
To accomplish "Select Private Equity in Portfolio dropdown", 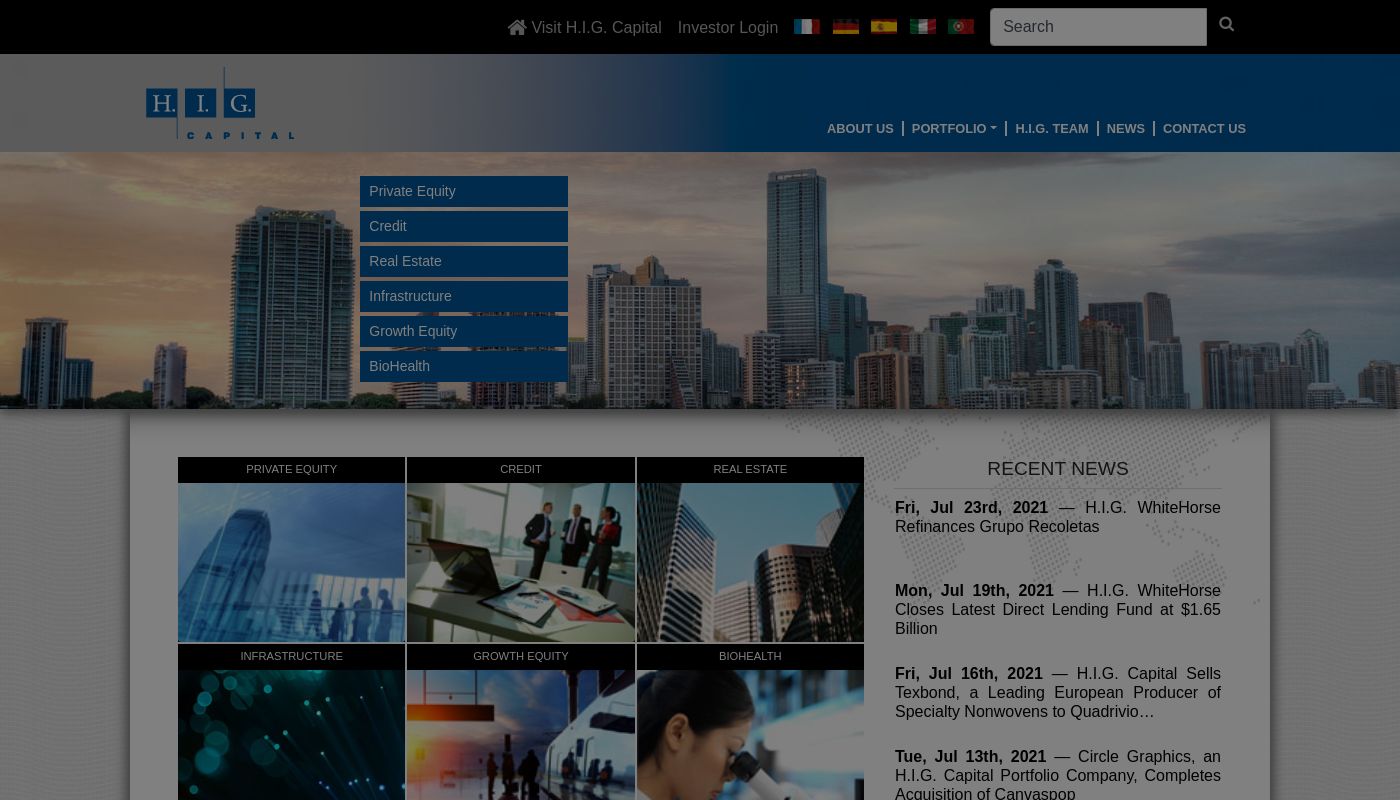I will [464, 191].
